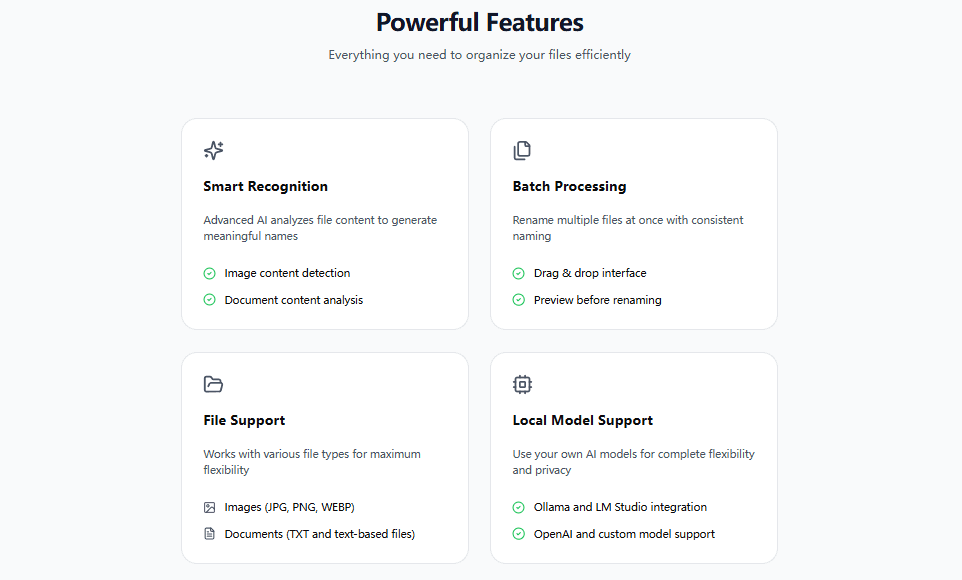Click the check icon beside Preview before renaming
Screen dimensions: 962x580
(x=519, y=300)
